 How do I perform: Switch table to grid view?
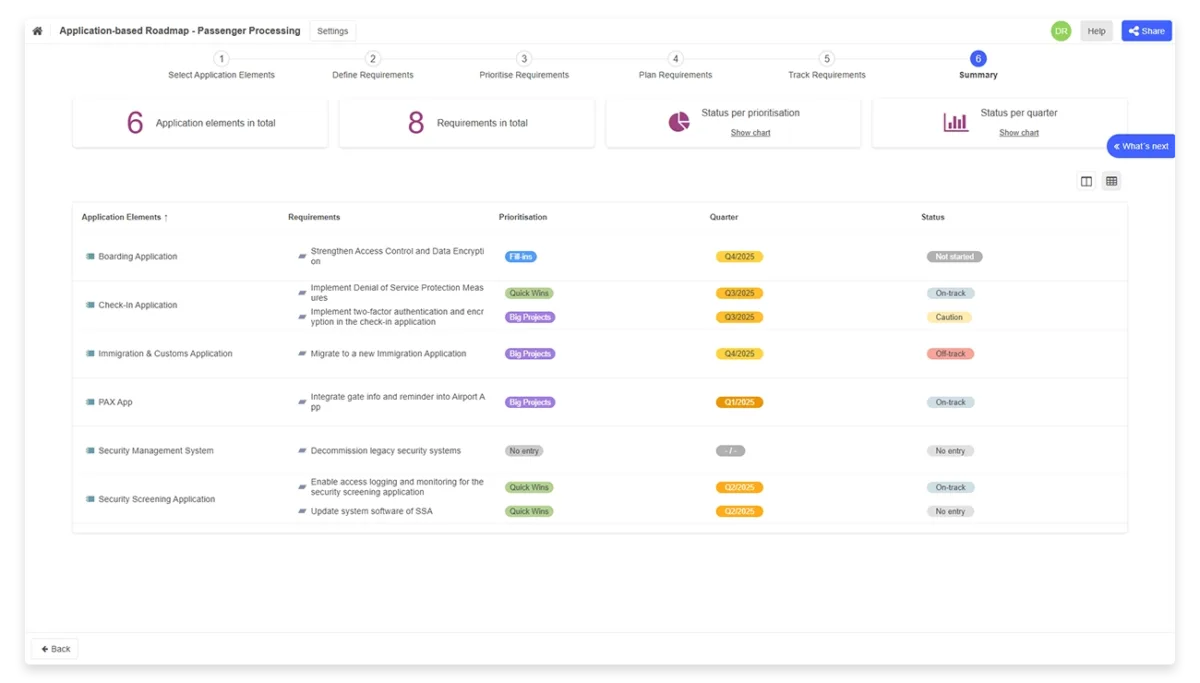click(x=1111, y=181)
